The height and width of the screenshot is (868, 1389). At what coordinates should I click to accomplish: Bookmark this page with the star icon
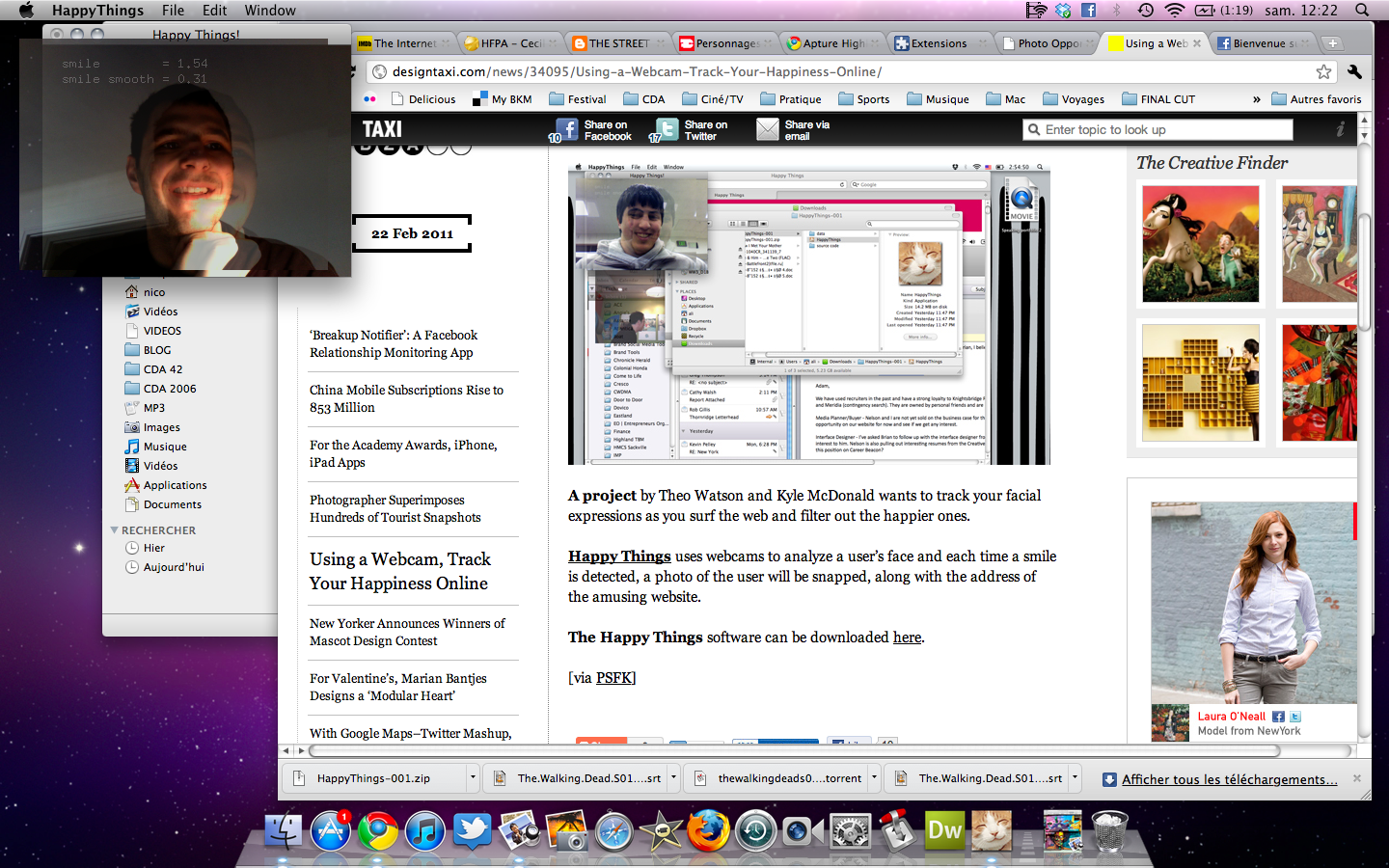(1323, 71)
